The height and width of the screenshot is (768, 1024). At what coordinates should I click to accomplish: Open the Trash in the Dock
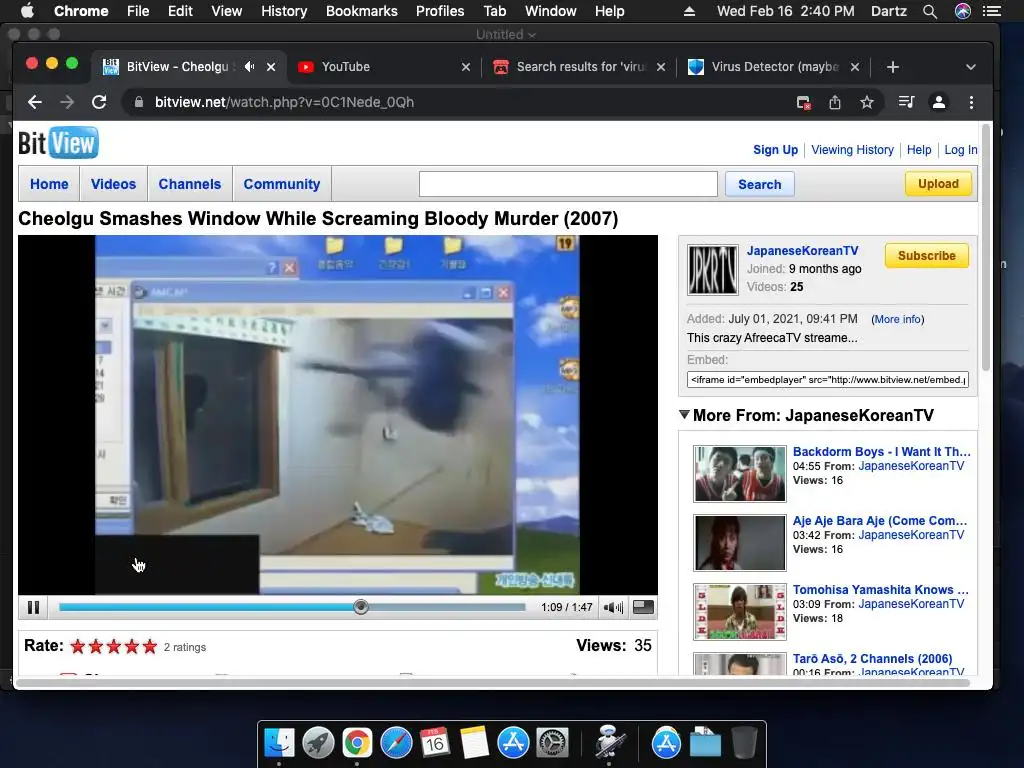click(x=744, y=743)
